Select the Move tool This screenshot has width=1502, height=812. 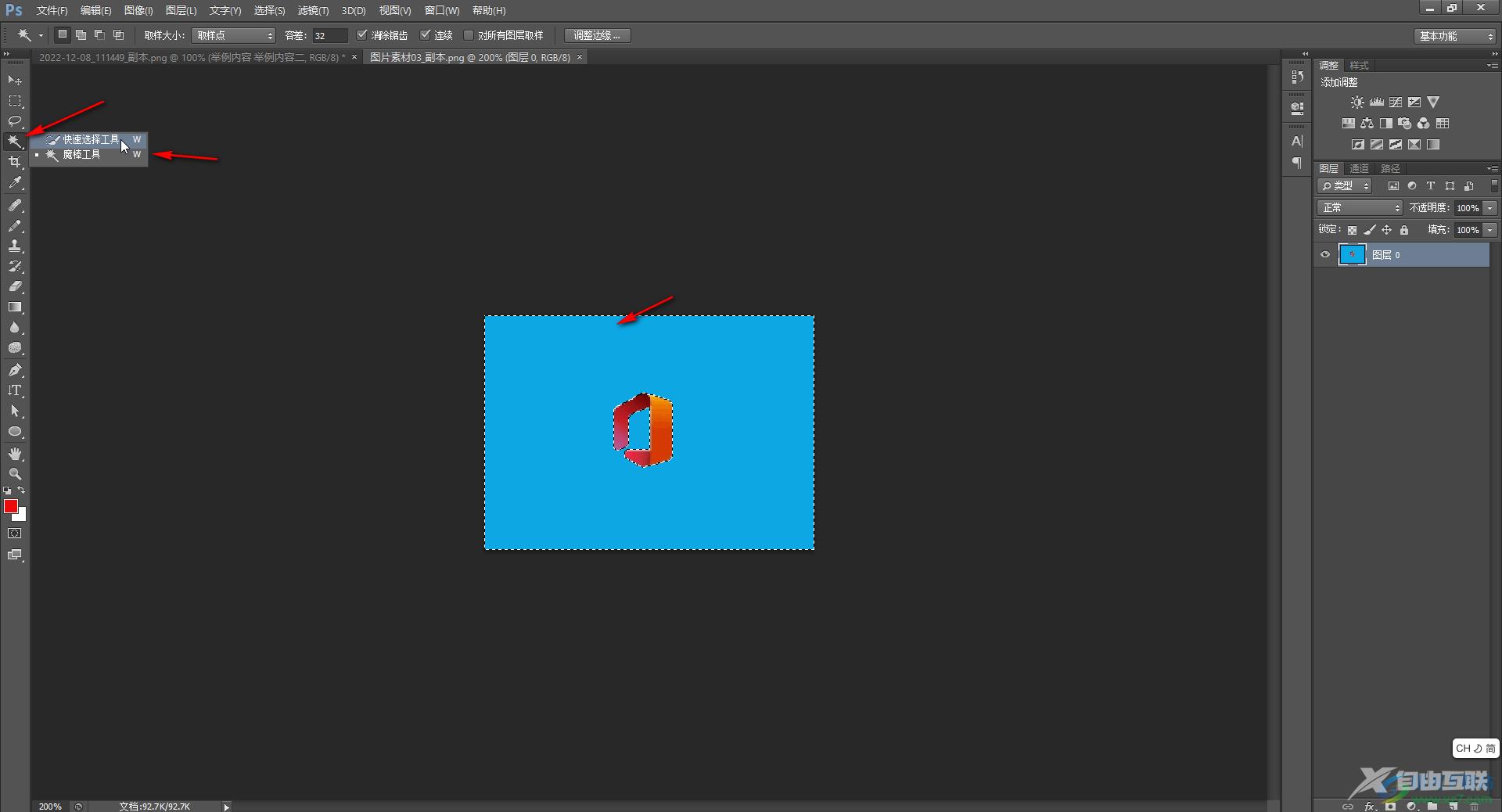click(x=15, y=81)
